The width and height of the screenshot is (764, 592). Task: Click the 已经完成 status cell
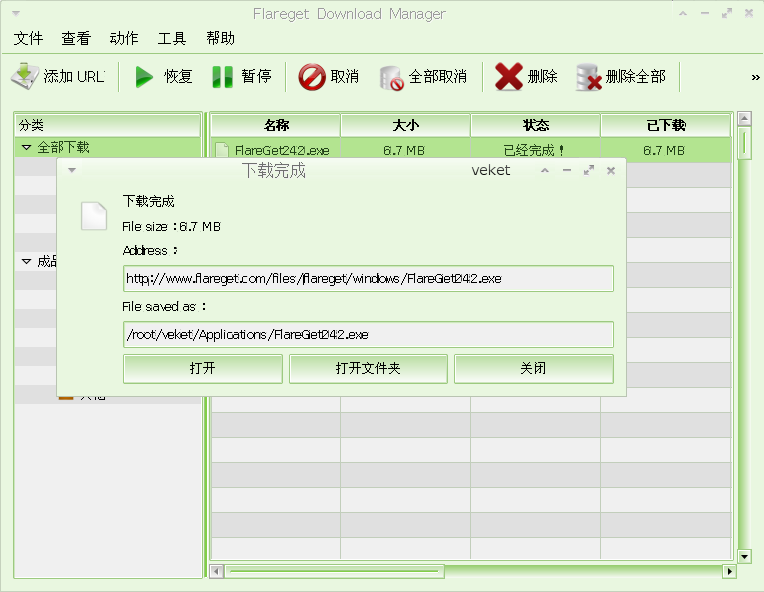[x=534, y=151]
